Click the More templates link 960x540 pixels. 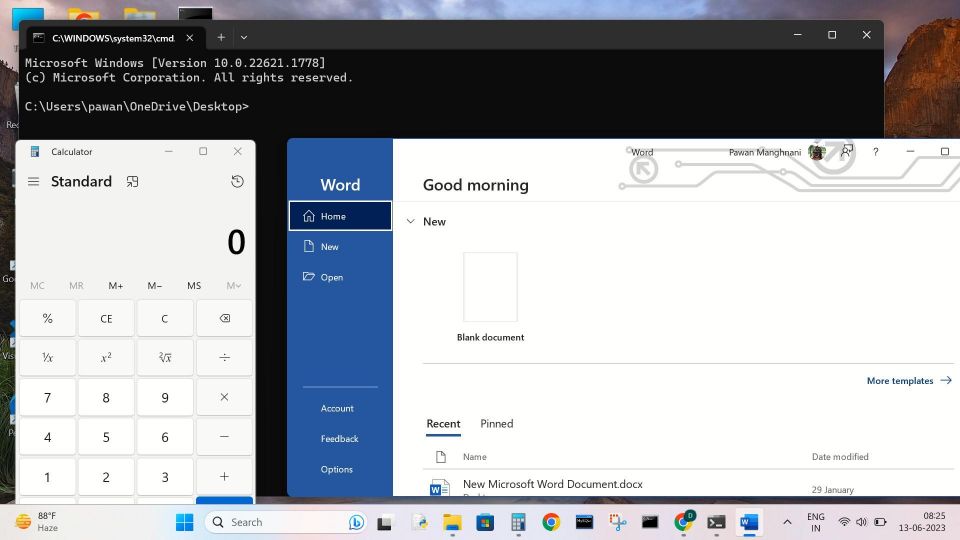[908, 381]
